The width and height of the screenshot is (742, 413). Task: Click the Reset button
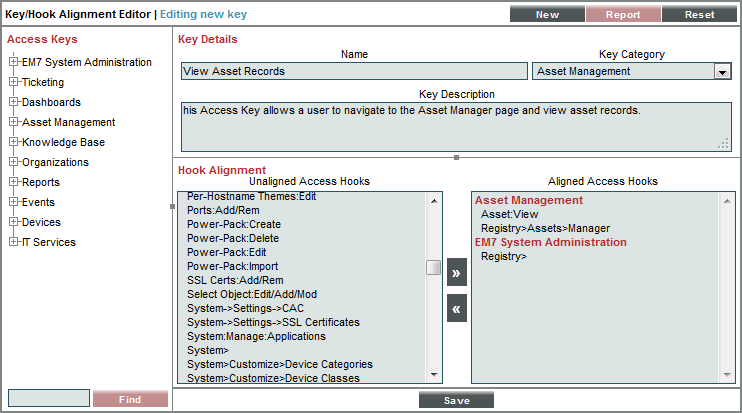point(699,14)
